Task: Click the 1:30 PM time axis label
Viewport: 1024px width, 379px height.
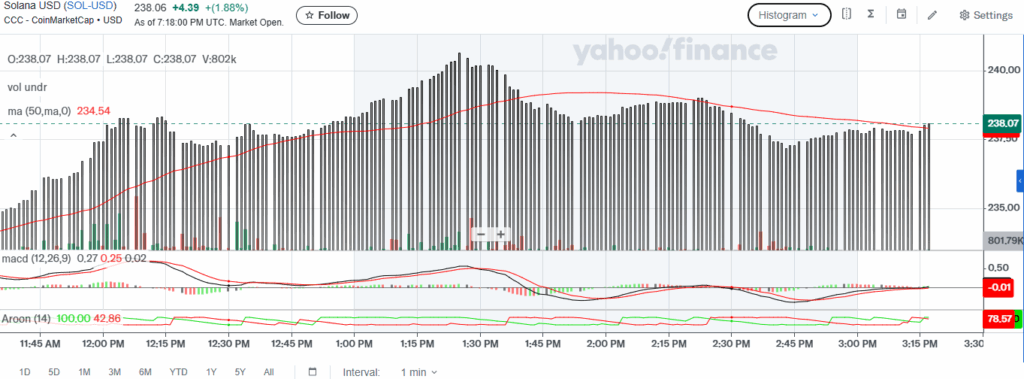Action: 481,343
